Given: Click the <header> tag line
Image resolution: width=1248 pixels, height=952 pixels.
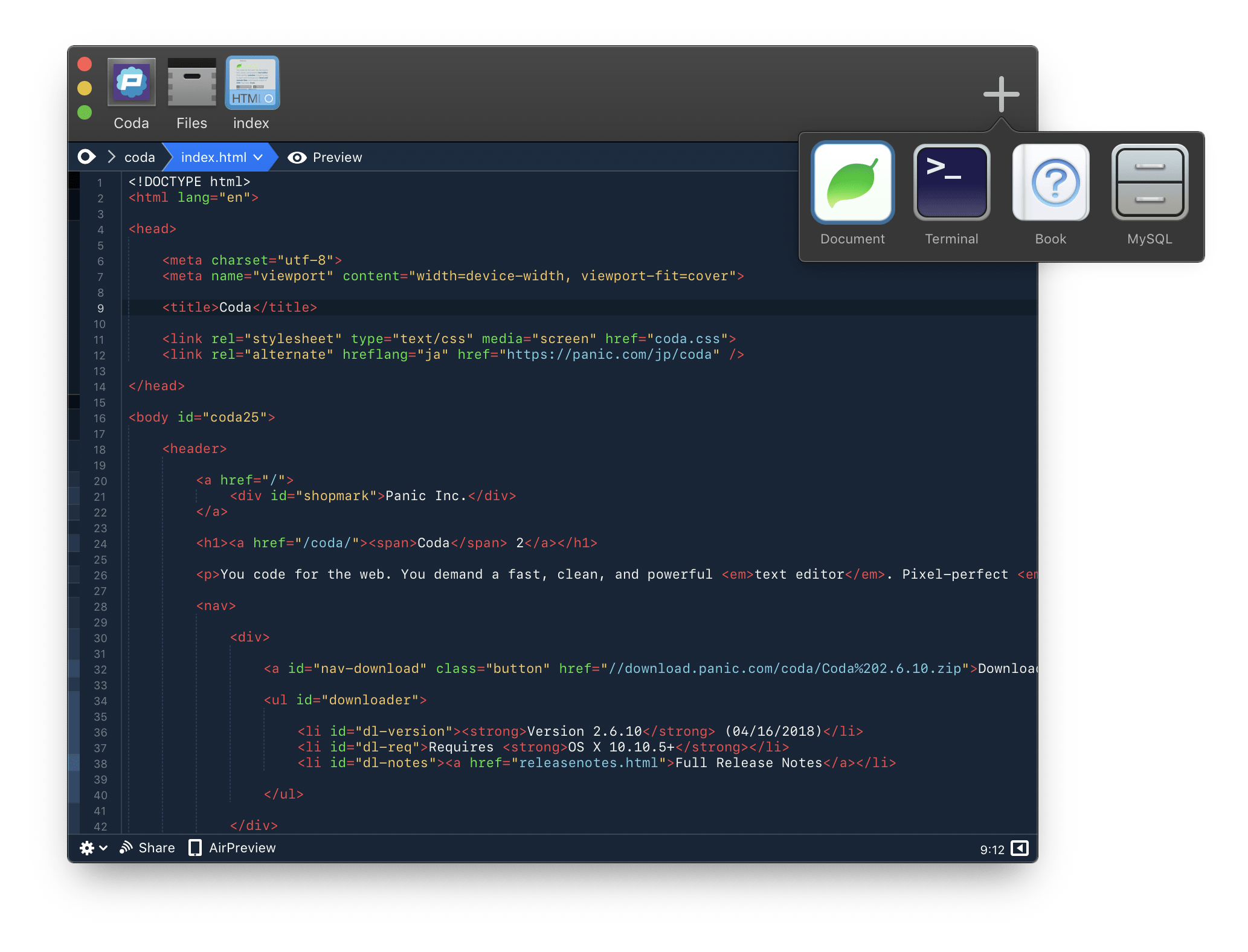Looking at the screenshot, I should pyautogui.click(x=195, y=449).
